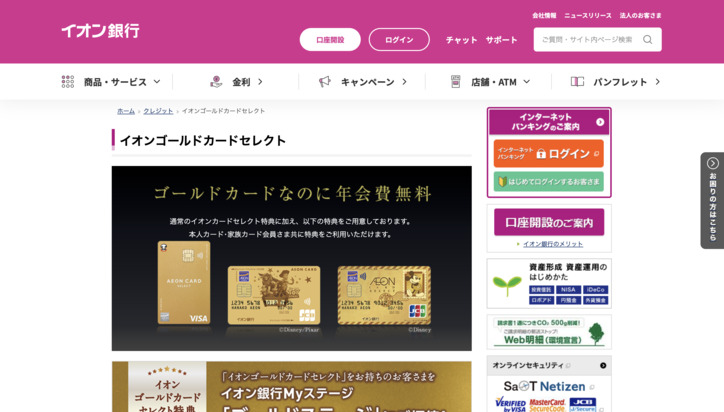The image size is (724, 412).
Task: Expand the 商品・サービス dropdown chevron
Action: (157, 82)
